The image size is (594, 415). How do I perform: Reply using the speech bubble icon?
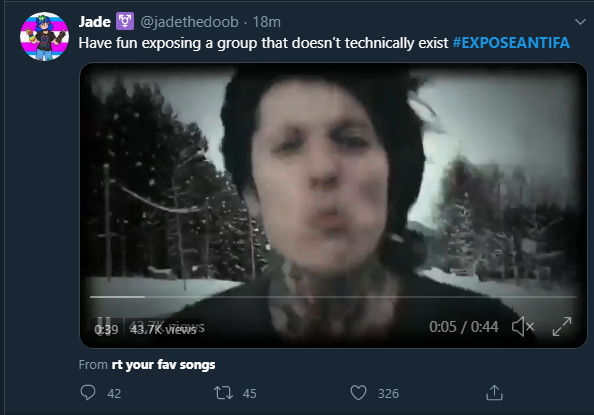88,393
